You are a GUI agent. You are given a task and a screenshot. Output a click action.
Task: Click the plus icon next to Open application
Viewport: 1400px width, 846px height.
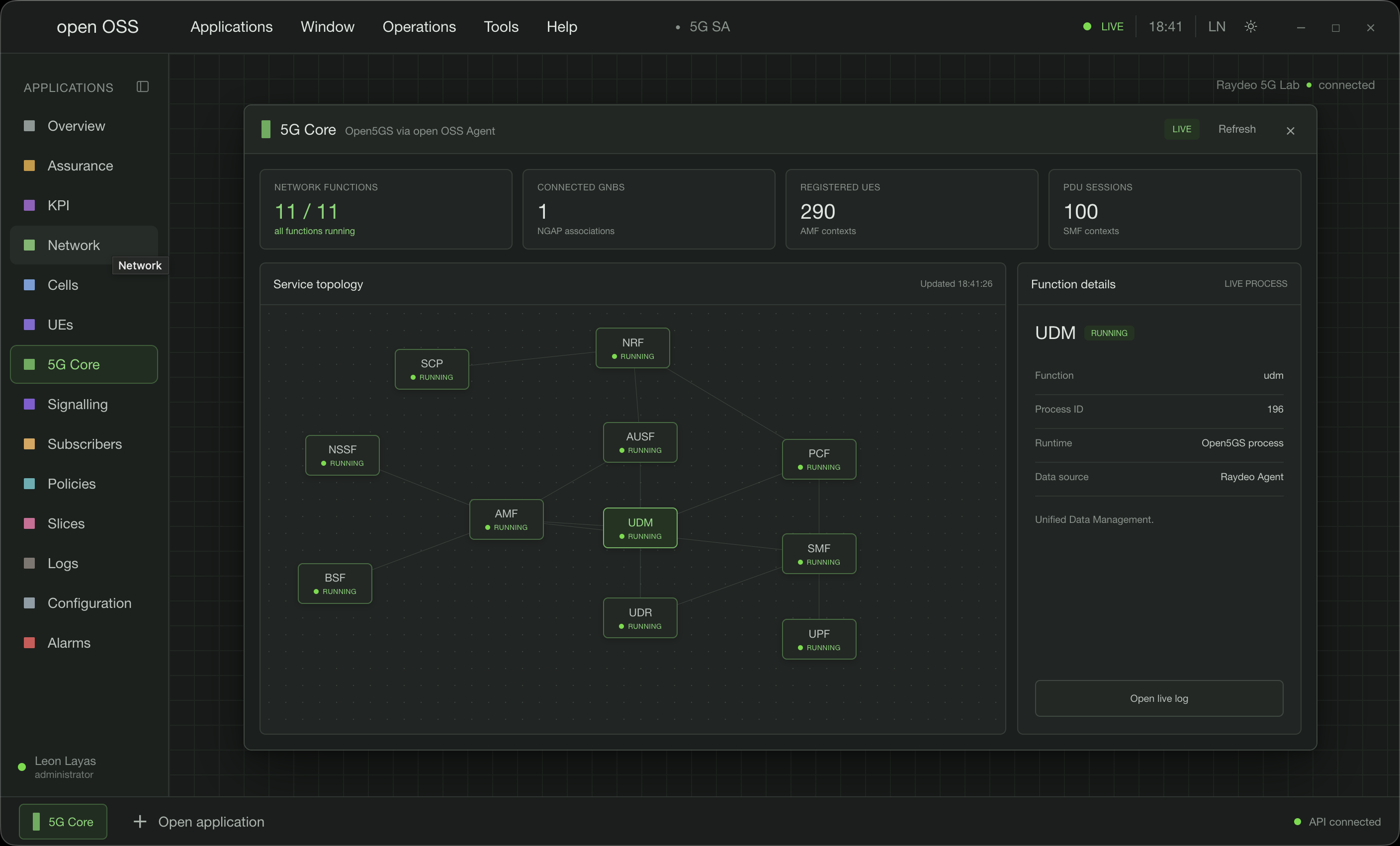(140, 822)
